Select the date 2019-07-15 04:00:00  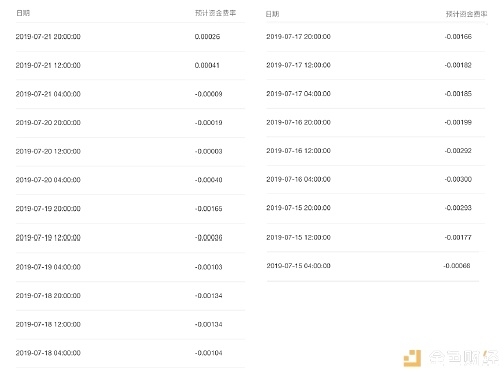[x=298, y=266]
